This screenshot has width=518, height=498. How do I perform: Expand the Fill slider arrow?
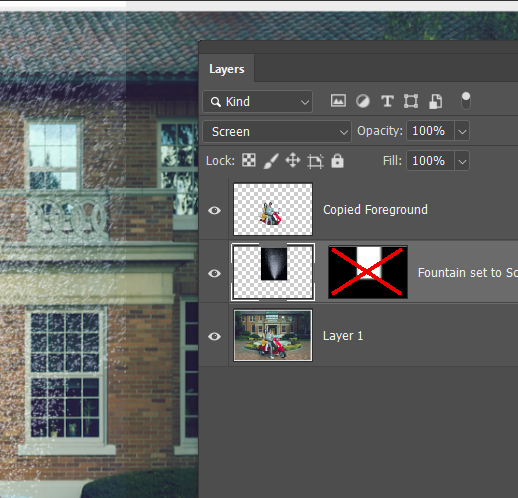click(462, 161)
